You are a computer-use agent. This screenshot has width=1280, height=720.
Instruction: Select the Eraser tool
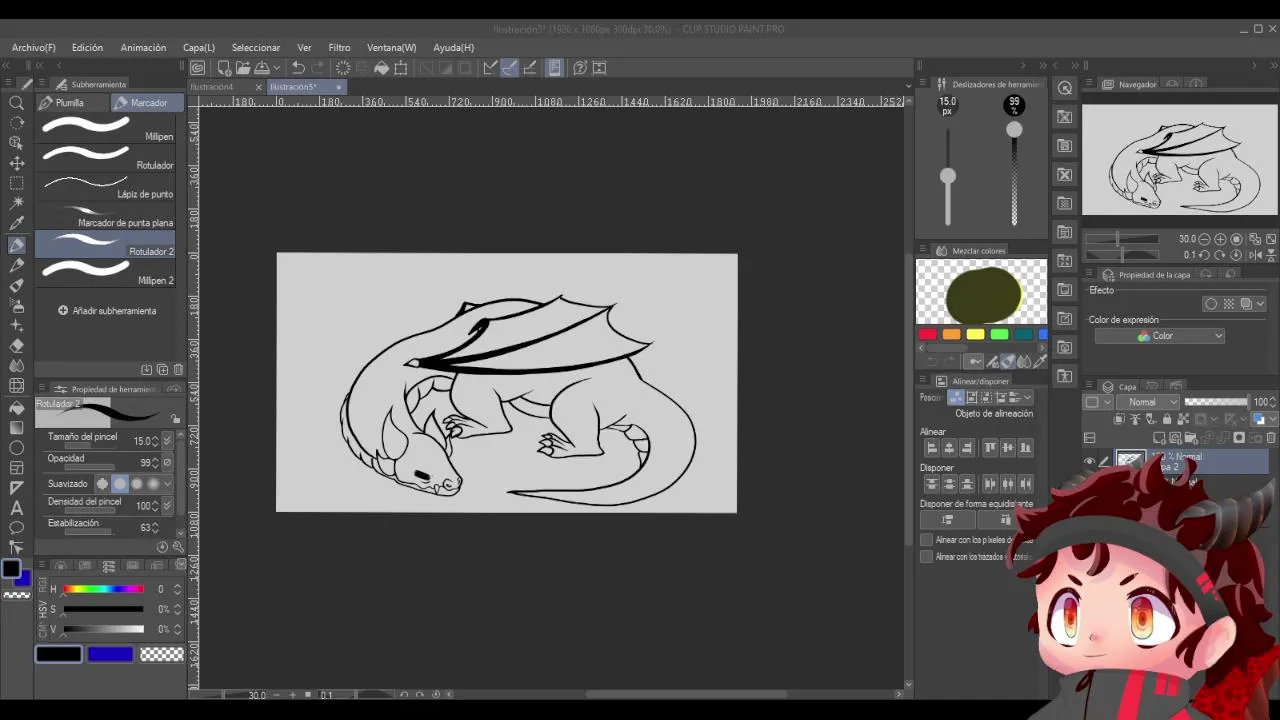pos(17,346)
